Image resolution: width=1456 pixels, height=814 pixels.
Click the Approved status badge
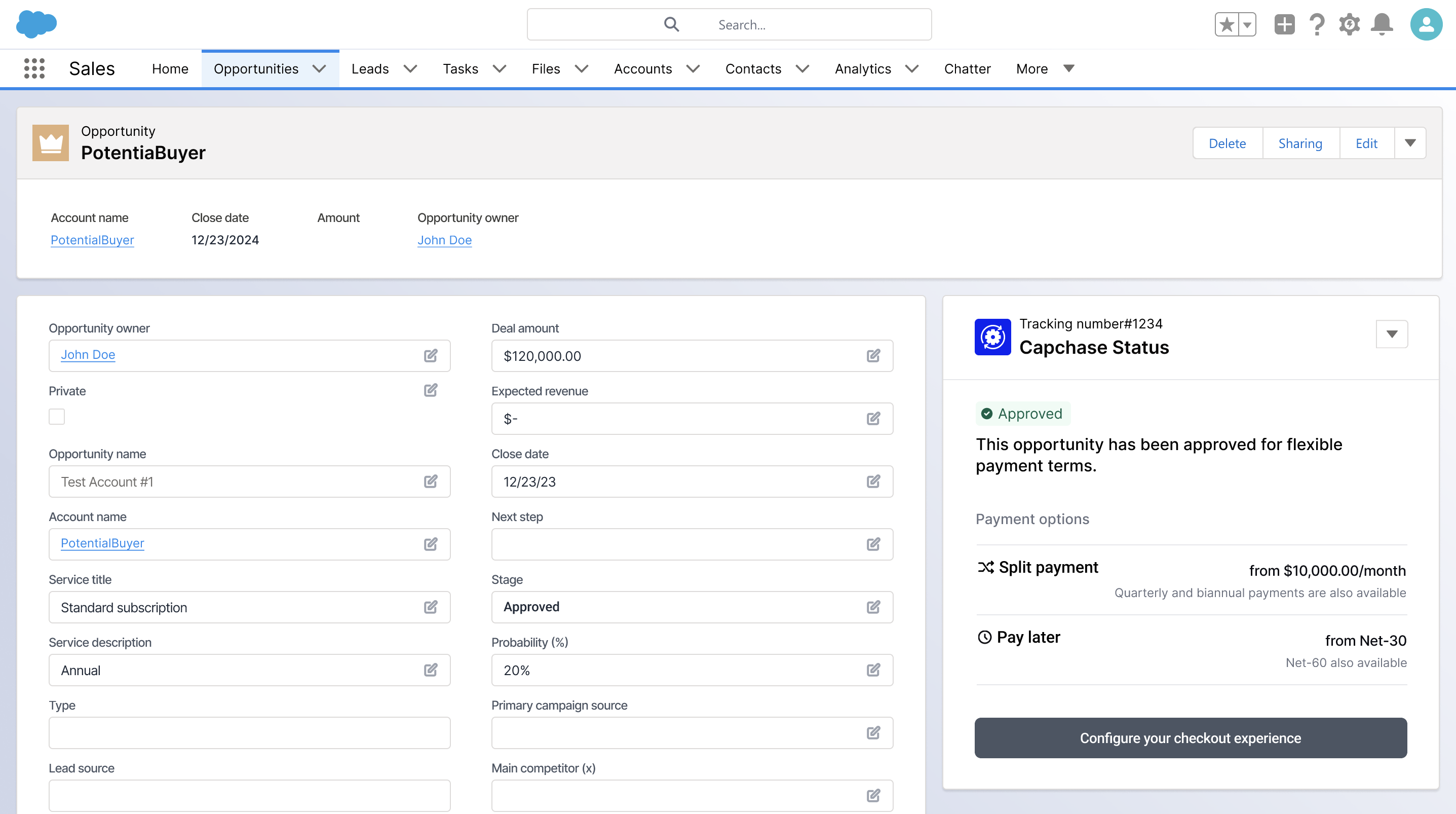[1022, 414]
